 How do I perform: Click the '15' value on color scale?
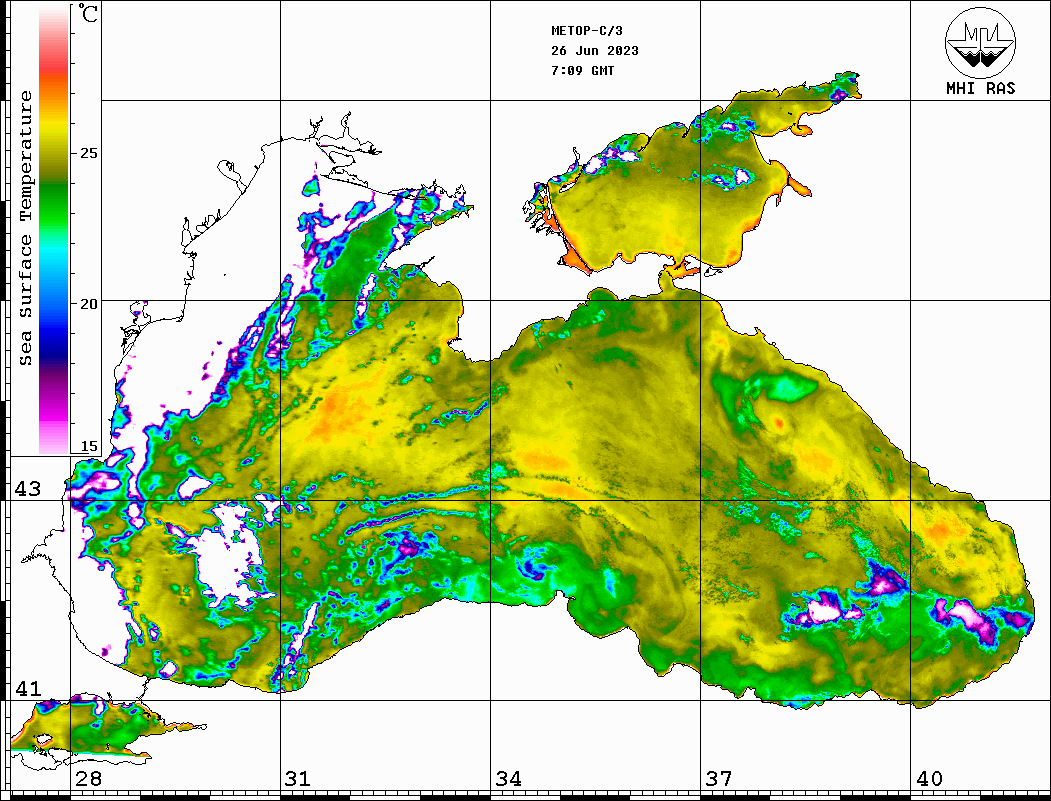point(88,446)
